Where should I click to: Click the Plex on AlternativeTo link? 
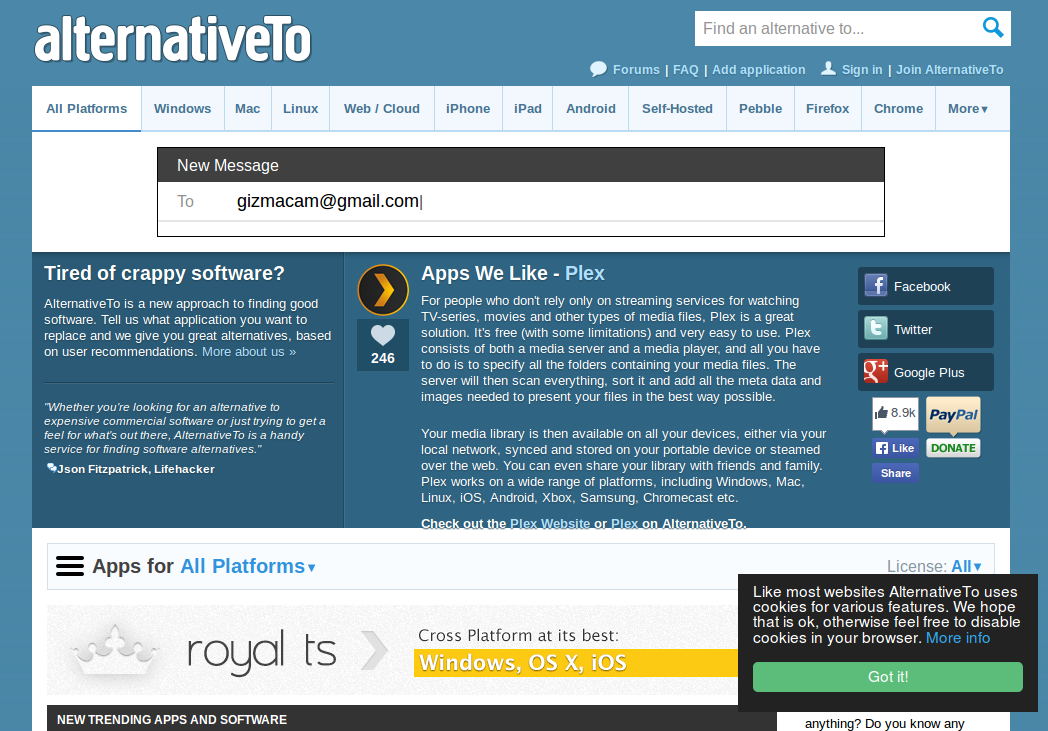point(624,524)
